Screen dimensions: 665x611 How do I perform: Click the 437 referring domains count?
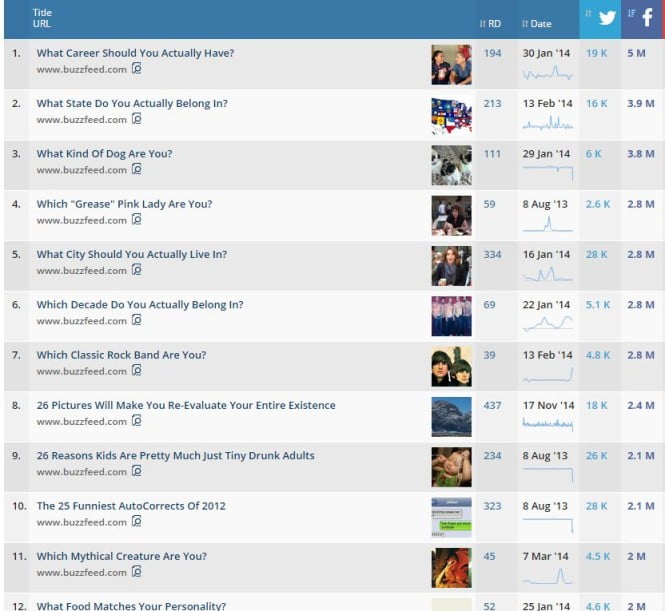pos(492,405)
